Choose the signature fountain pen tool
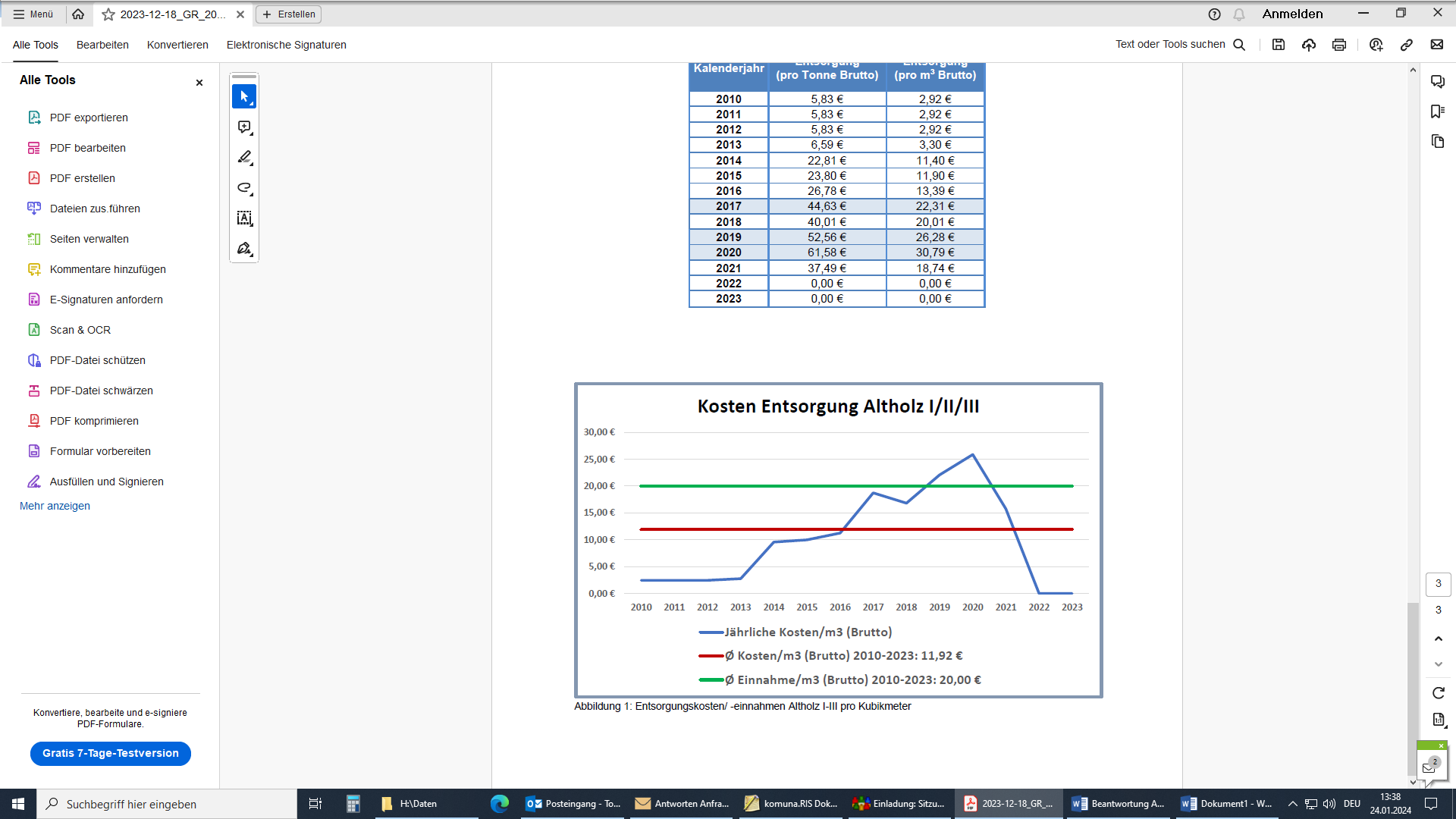The height and width of the screenshot is (819, 1456). point(244,249)
